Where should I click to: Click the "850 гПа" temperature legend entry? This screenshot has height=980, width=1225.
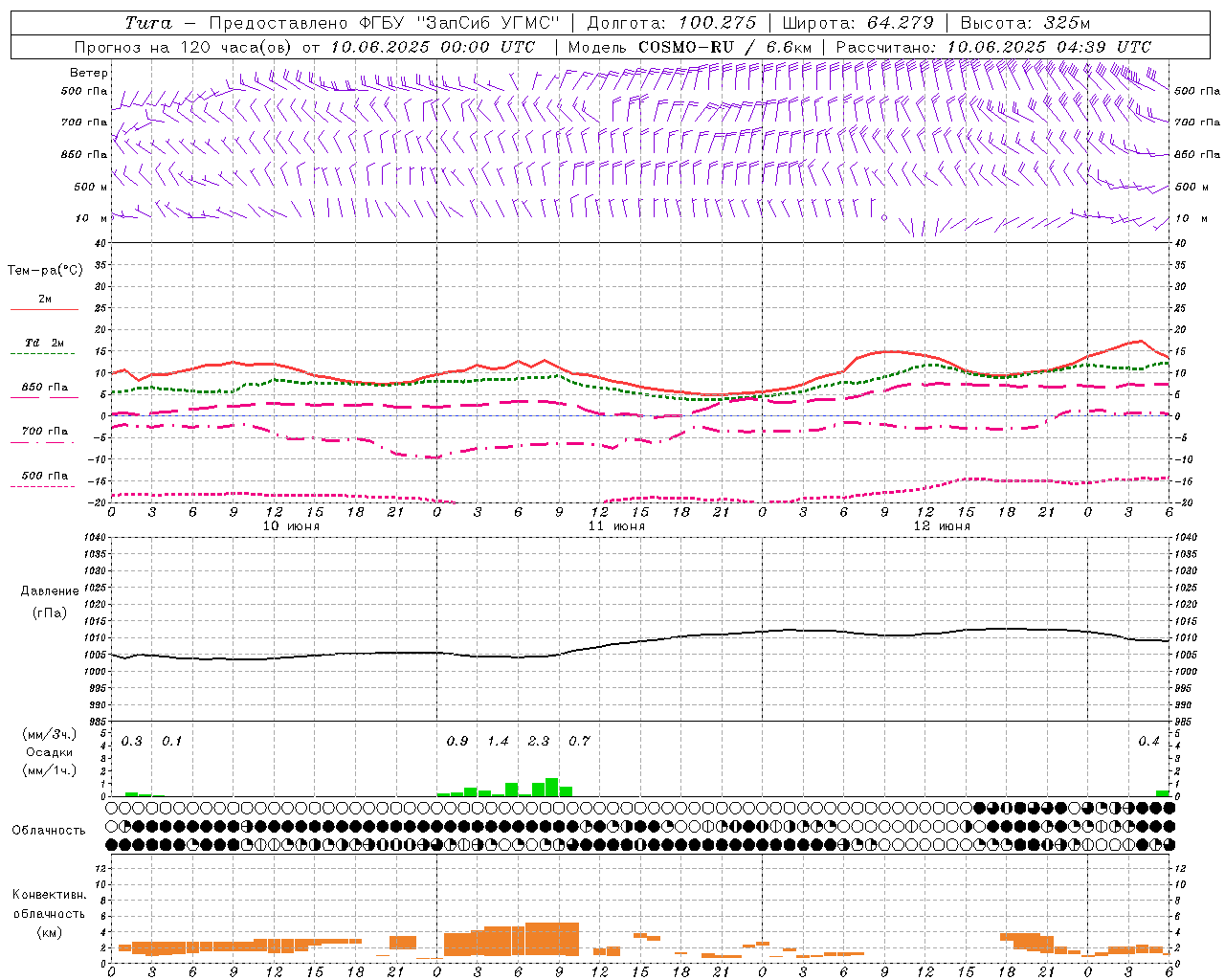point(45,388)
